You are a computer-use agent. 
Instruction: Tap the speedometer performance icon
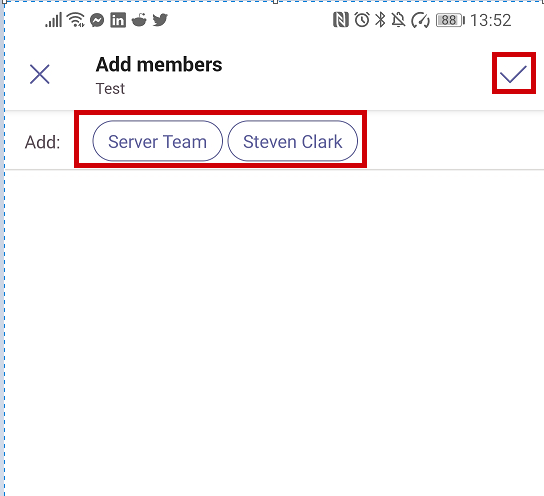click(420, 20)
